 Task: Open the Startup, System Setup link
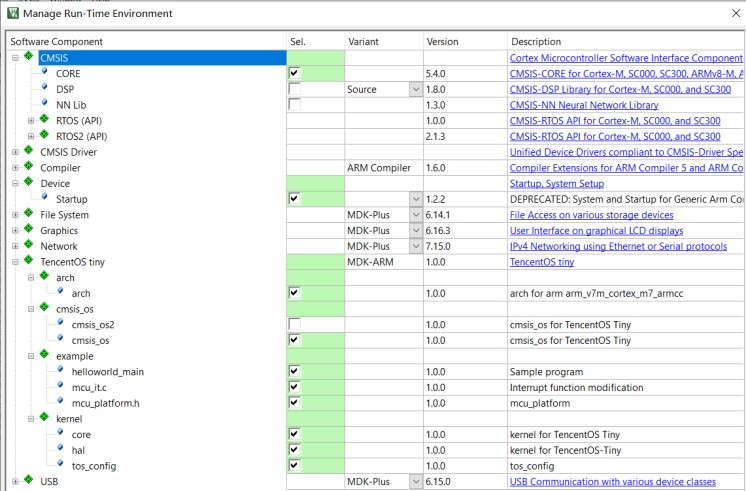tap(557, 184)
